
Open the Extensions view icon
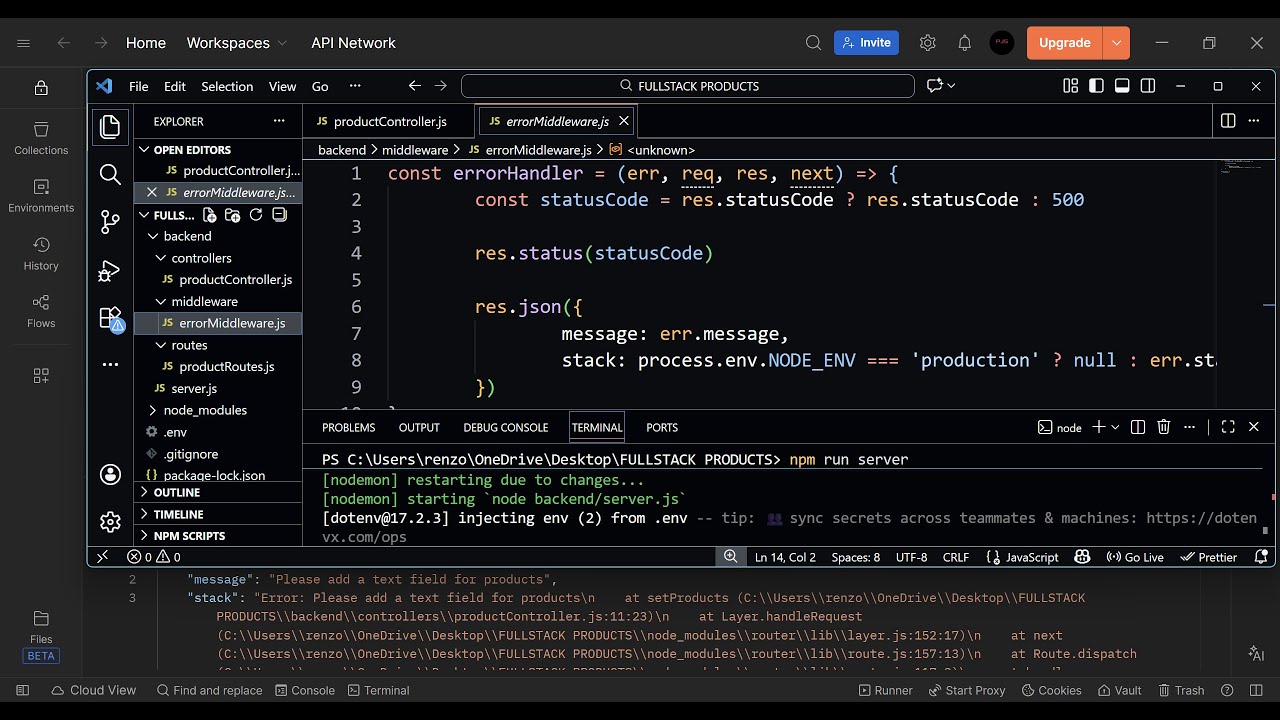tap(110, 318)
